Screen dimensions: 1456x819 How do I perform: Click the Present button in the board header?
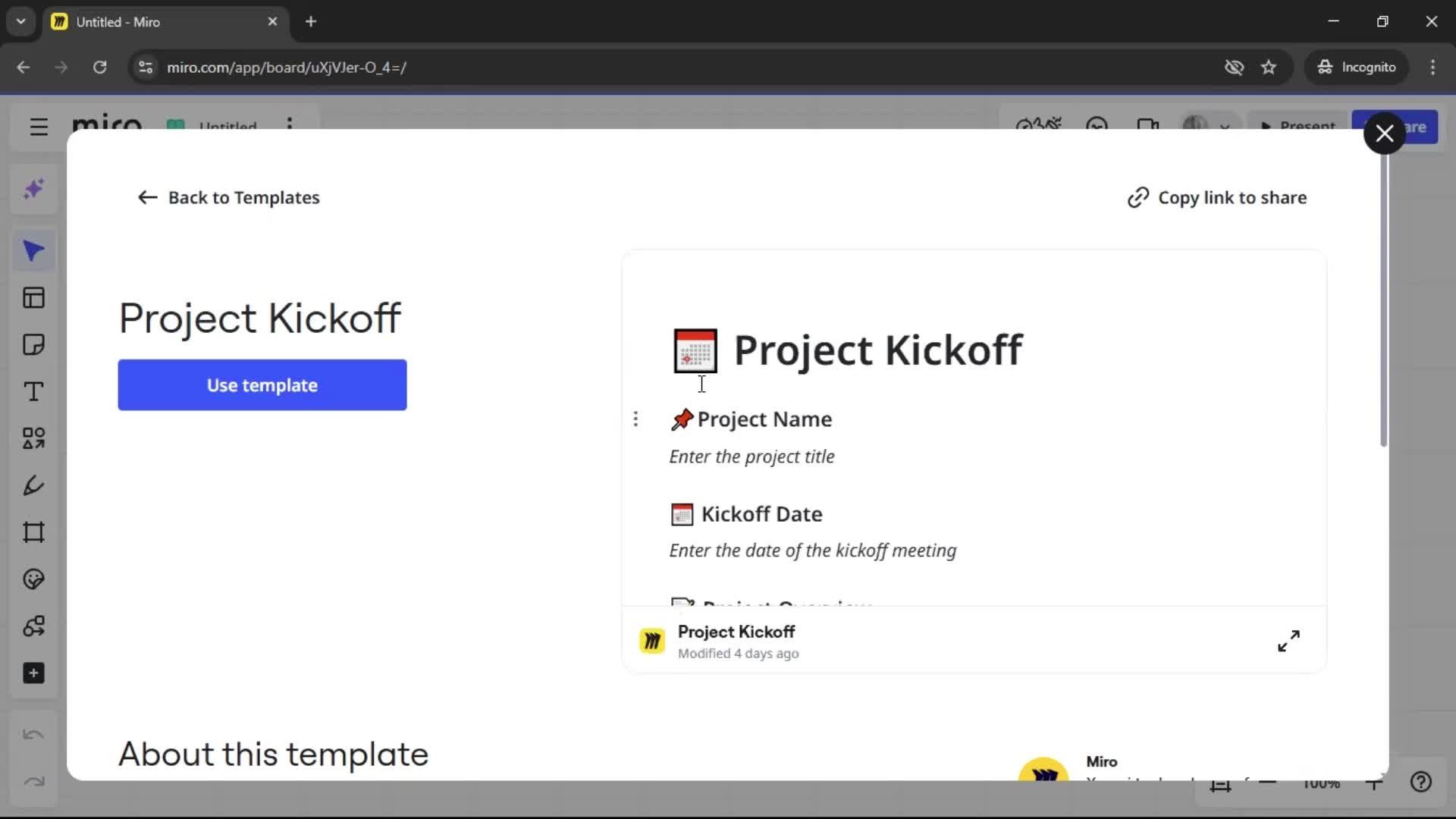point(1298,125)
